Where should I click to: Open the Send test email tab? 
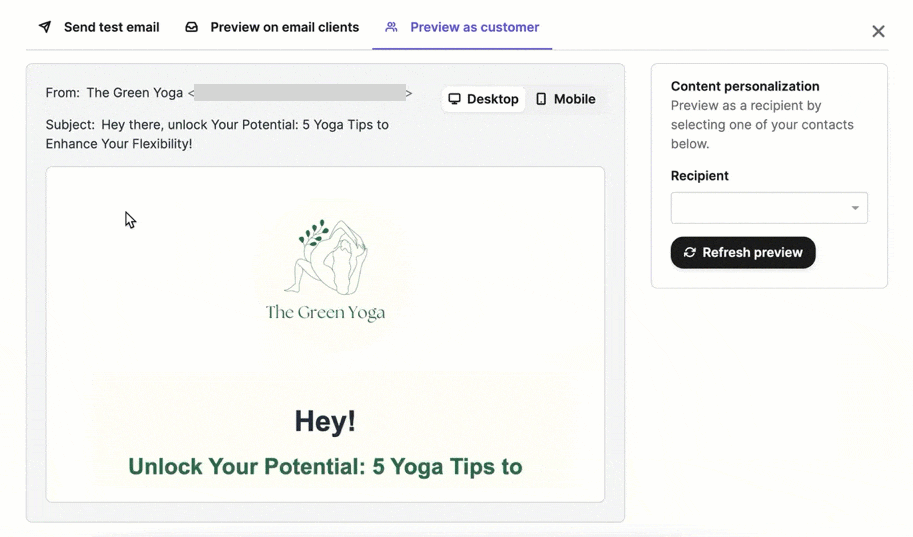coord(99,27)
